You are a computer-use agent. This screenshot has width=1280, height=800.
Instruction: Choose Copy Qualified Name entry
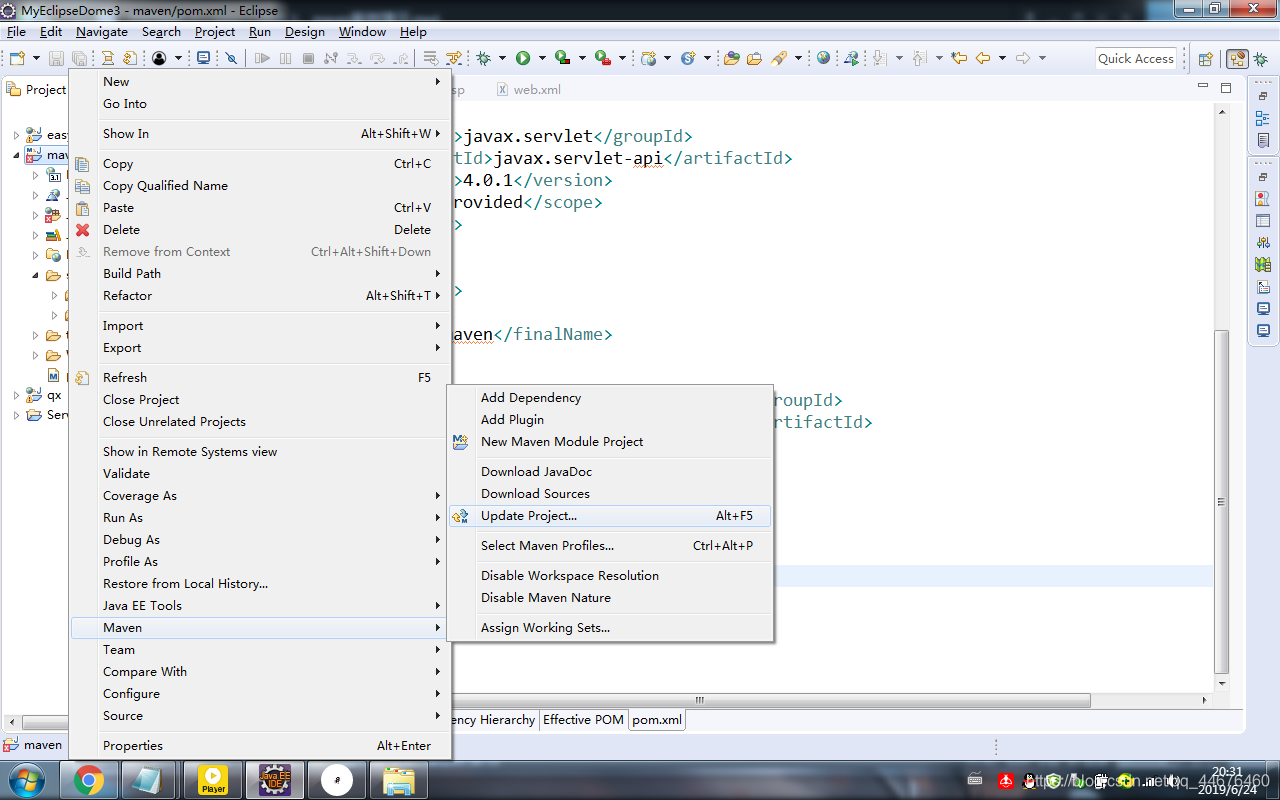coord(260,186)
